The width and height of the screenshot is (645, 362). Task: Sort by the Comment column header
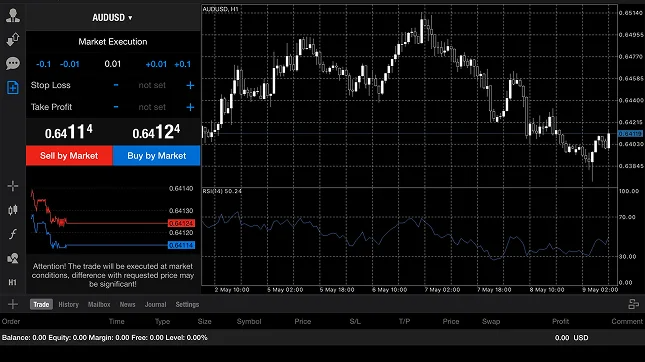[627, 321]
